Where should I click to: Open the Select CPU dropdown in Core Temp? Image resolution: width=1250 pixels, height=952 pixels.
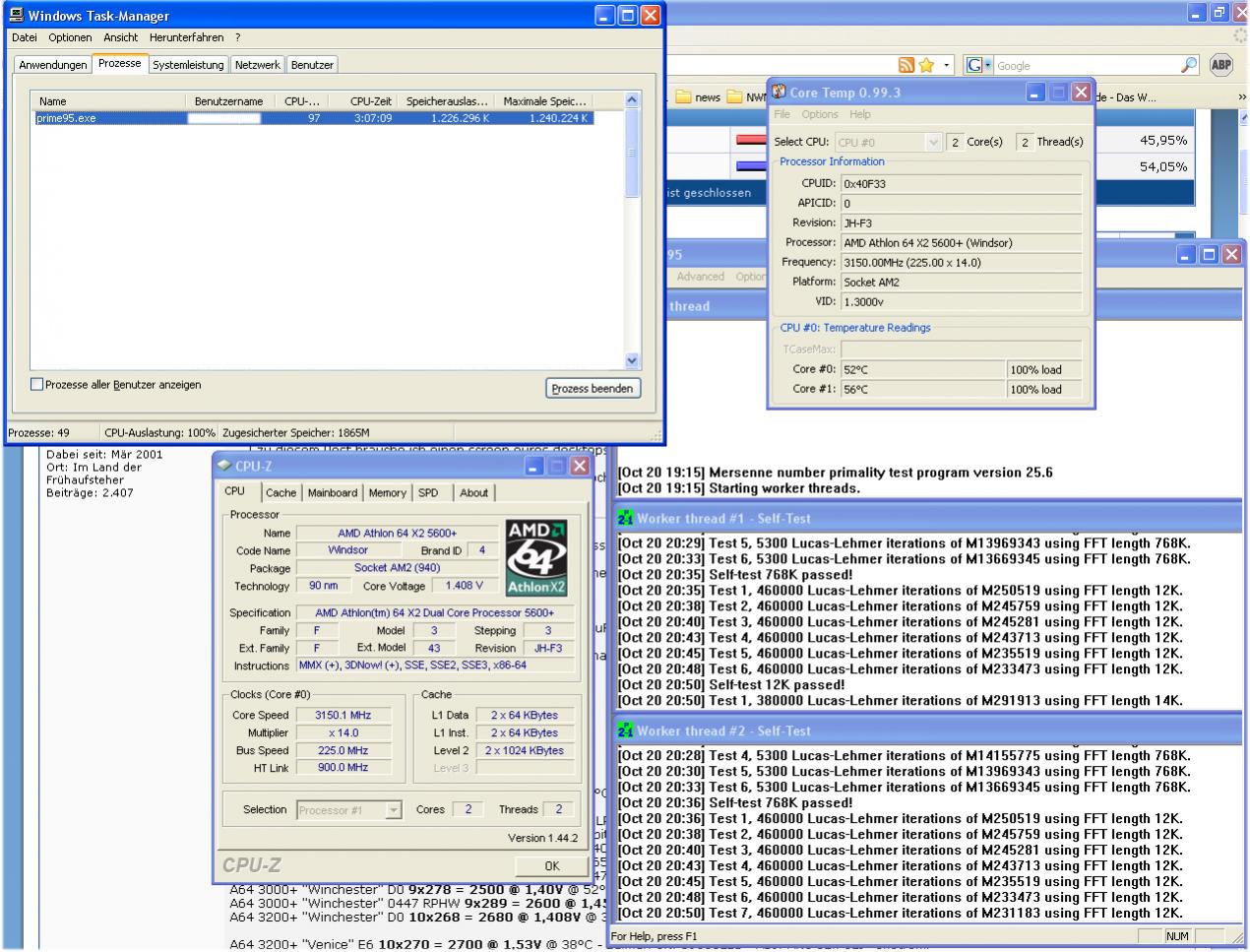point(933,142)
